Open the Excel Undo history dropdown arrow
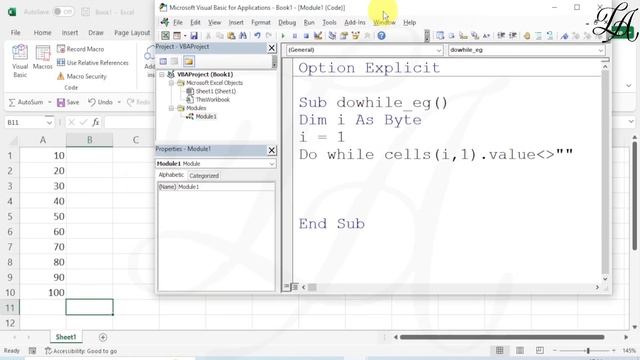The width and height of the screenshot is (640, 360). click(x=119, y=102)
